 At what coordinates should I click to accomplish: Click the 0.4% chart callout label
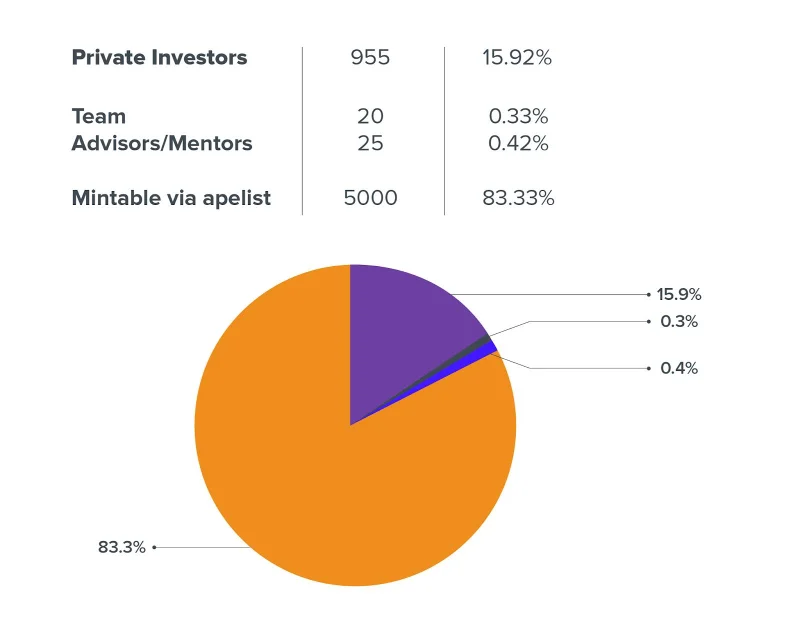tap(679, 368)
